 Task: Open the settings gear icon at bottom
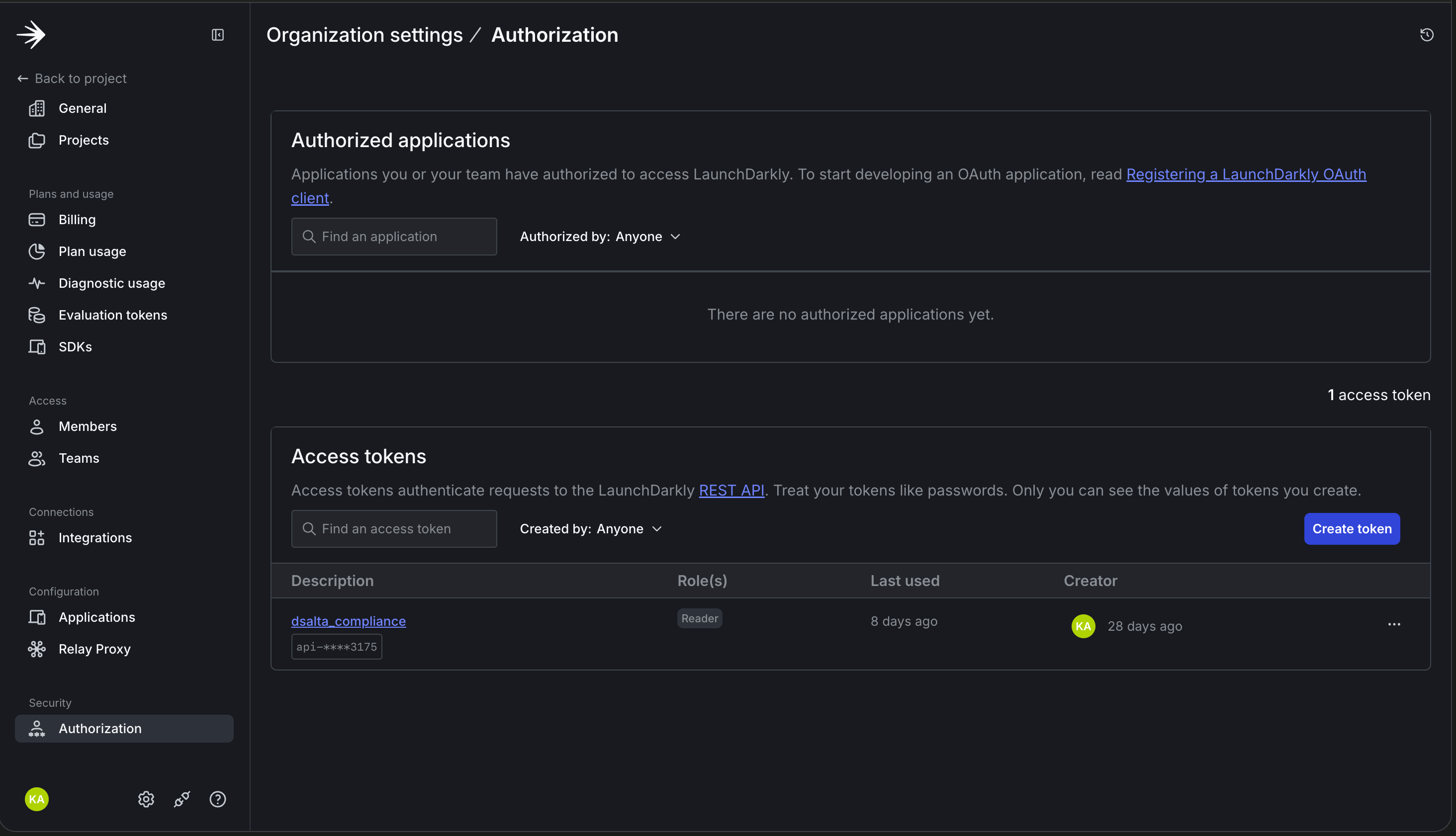tap(146, 799)
